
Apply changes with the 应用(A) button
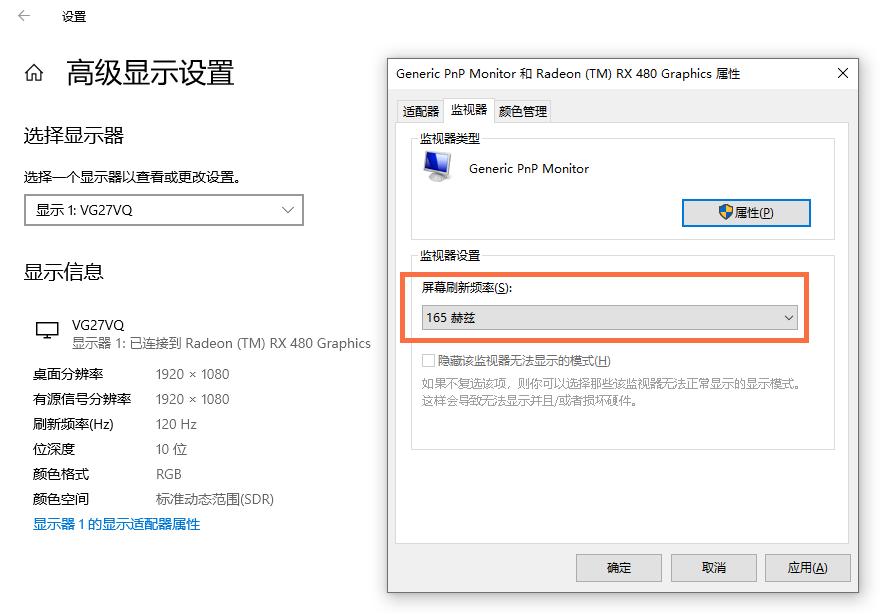click(x=808, y=567)
